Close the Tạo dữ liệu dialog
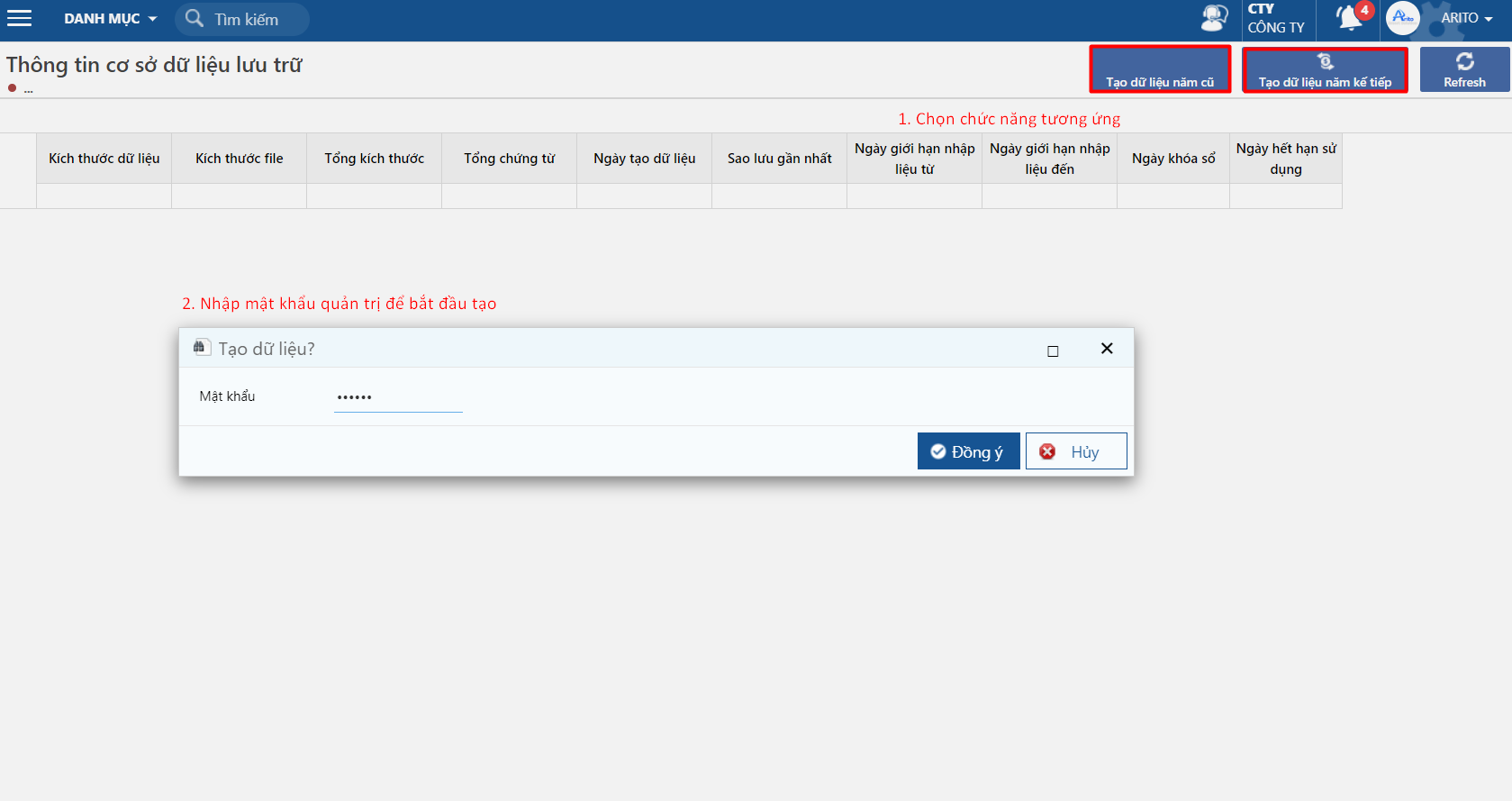The width and height of the screenshot is (1512, 801). pyautogui.click(x=1107, y=349)
